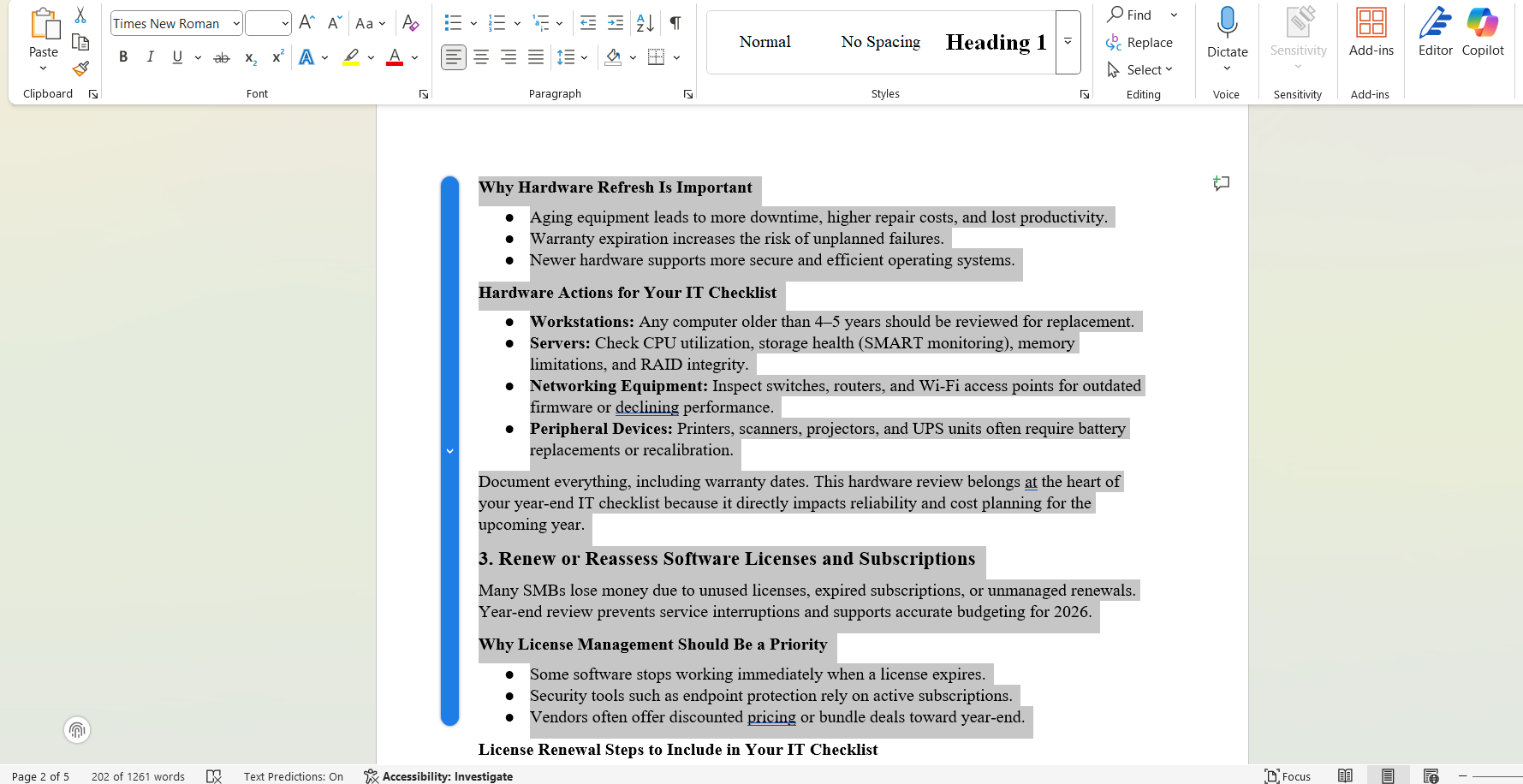Screen dimensions: 1523x784
Task: Apply the red font color swatch
Action: point(394,57)
